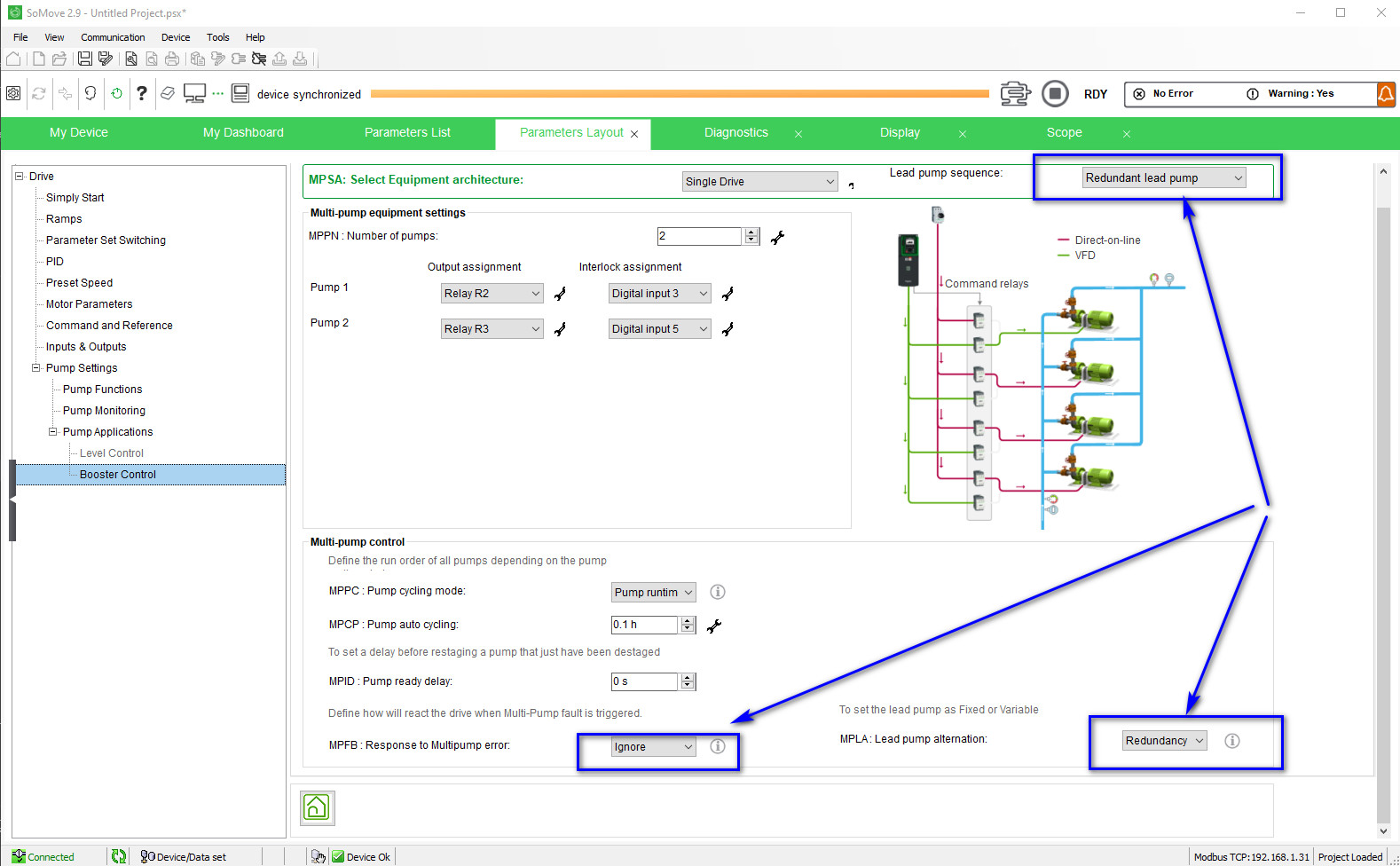Select Booster Control in the tree
Screen dimensions: 1400x866
pyautogui.click(x=118, y=475)
